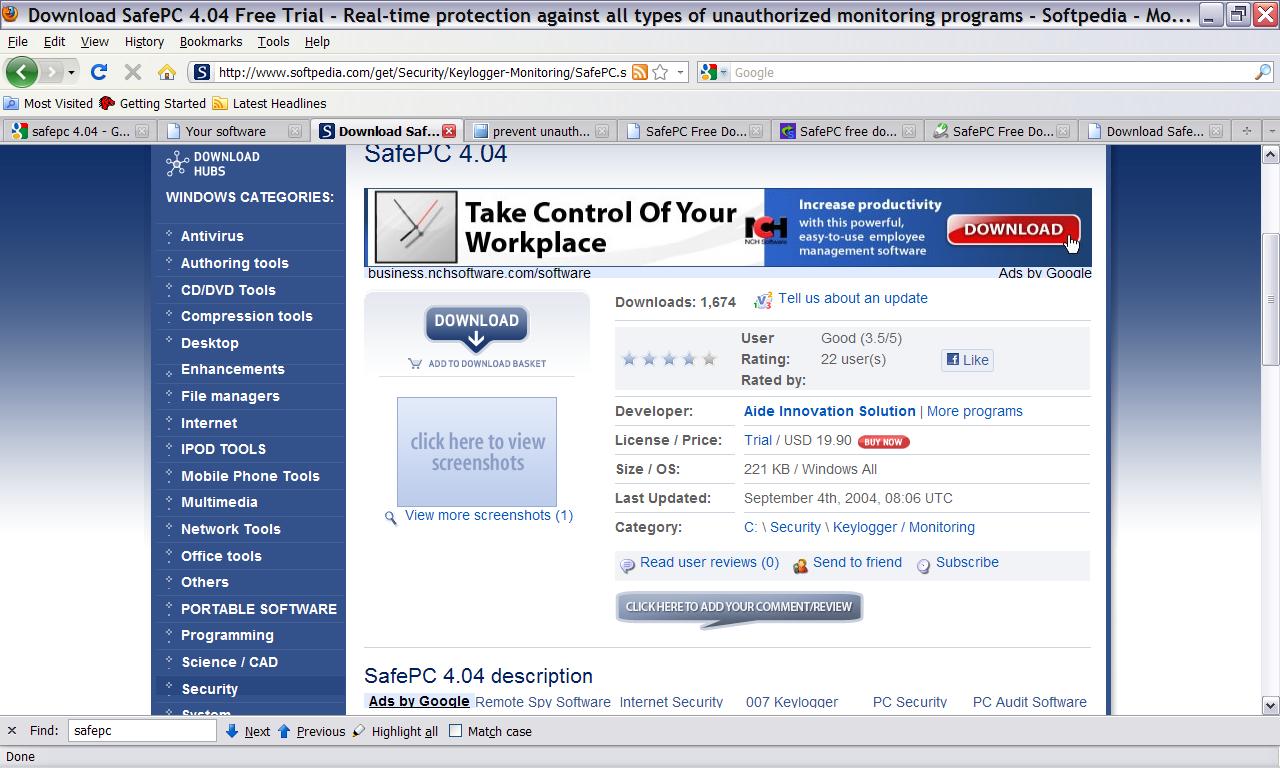
Task: Open the PORTABLE SOFTWARE category
Action: tap(258, 609)
